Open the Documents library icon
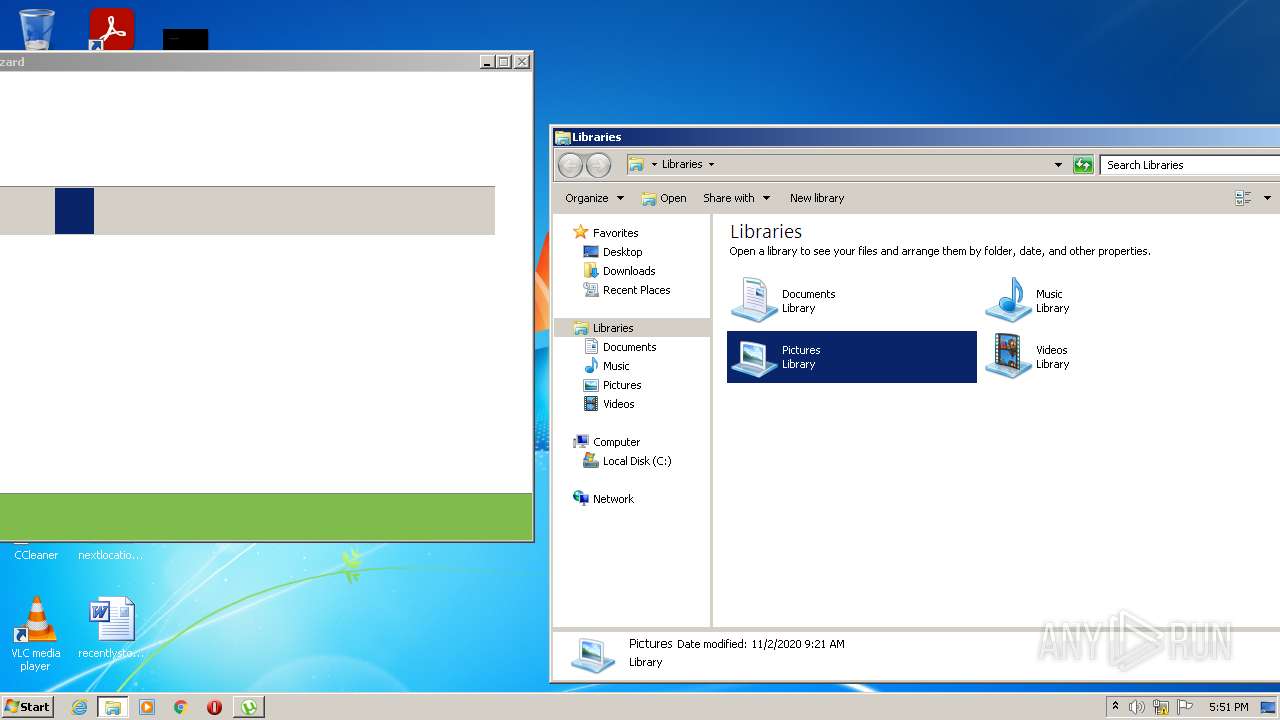1280x720 pixels. (x=754, y=300)
